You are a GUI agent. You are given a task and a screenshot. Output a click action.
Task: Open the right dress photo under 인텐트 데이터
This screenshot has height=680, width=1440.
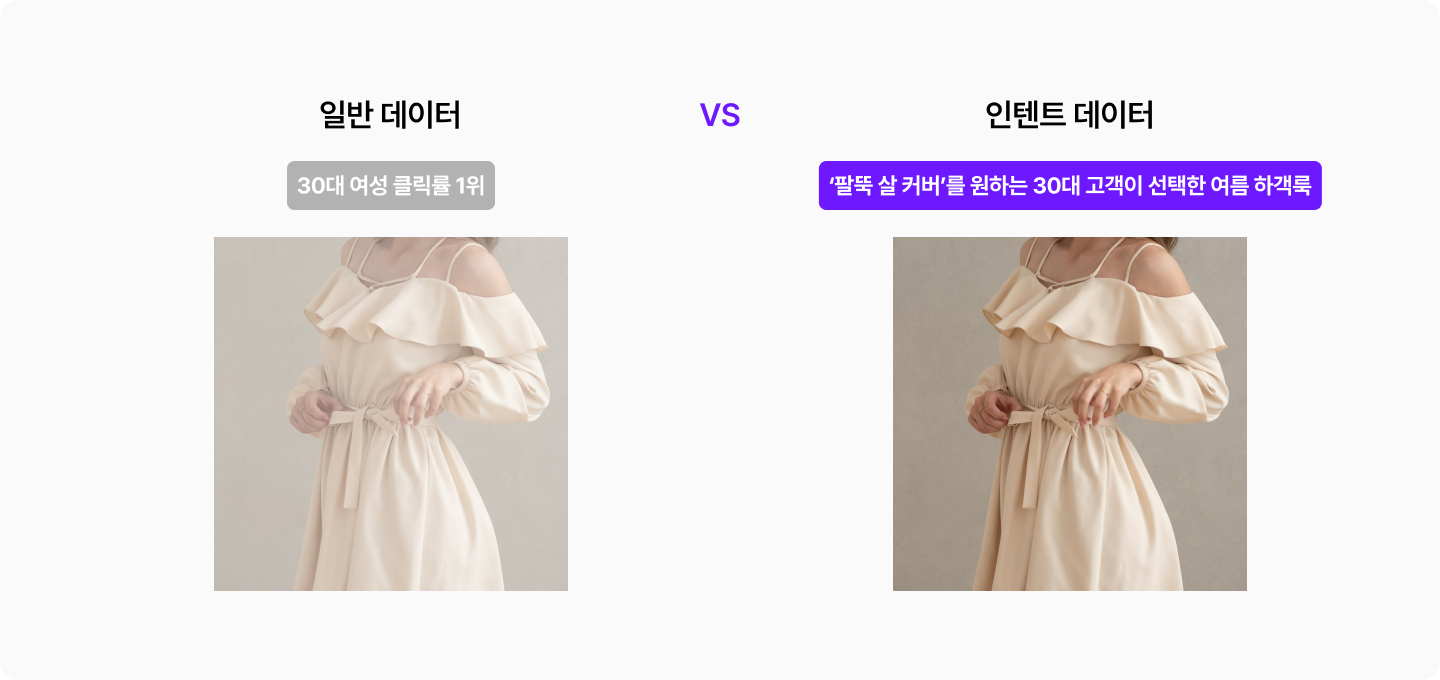pyautogui.click(x=1070, y=414)
